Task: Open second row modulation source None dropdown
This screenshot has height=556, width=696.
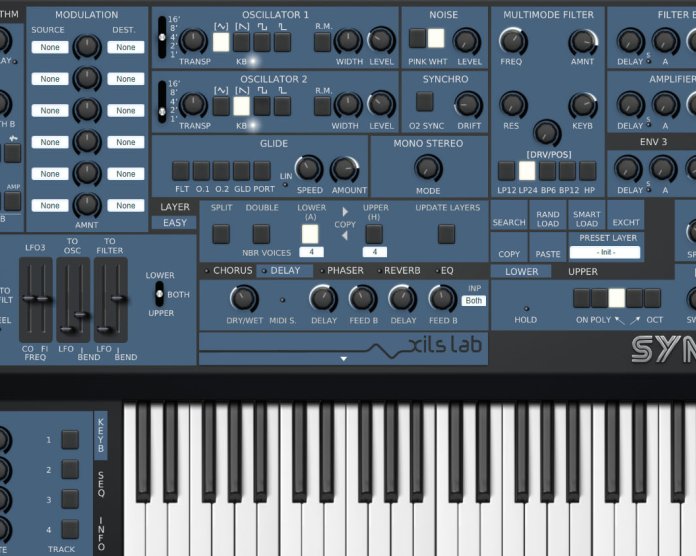Action: pyautogui.click(x=50, y=79)
